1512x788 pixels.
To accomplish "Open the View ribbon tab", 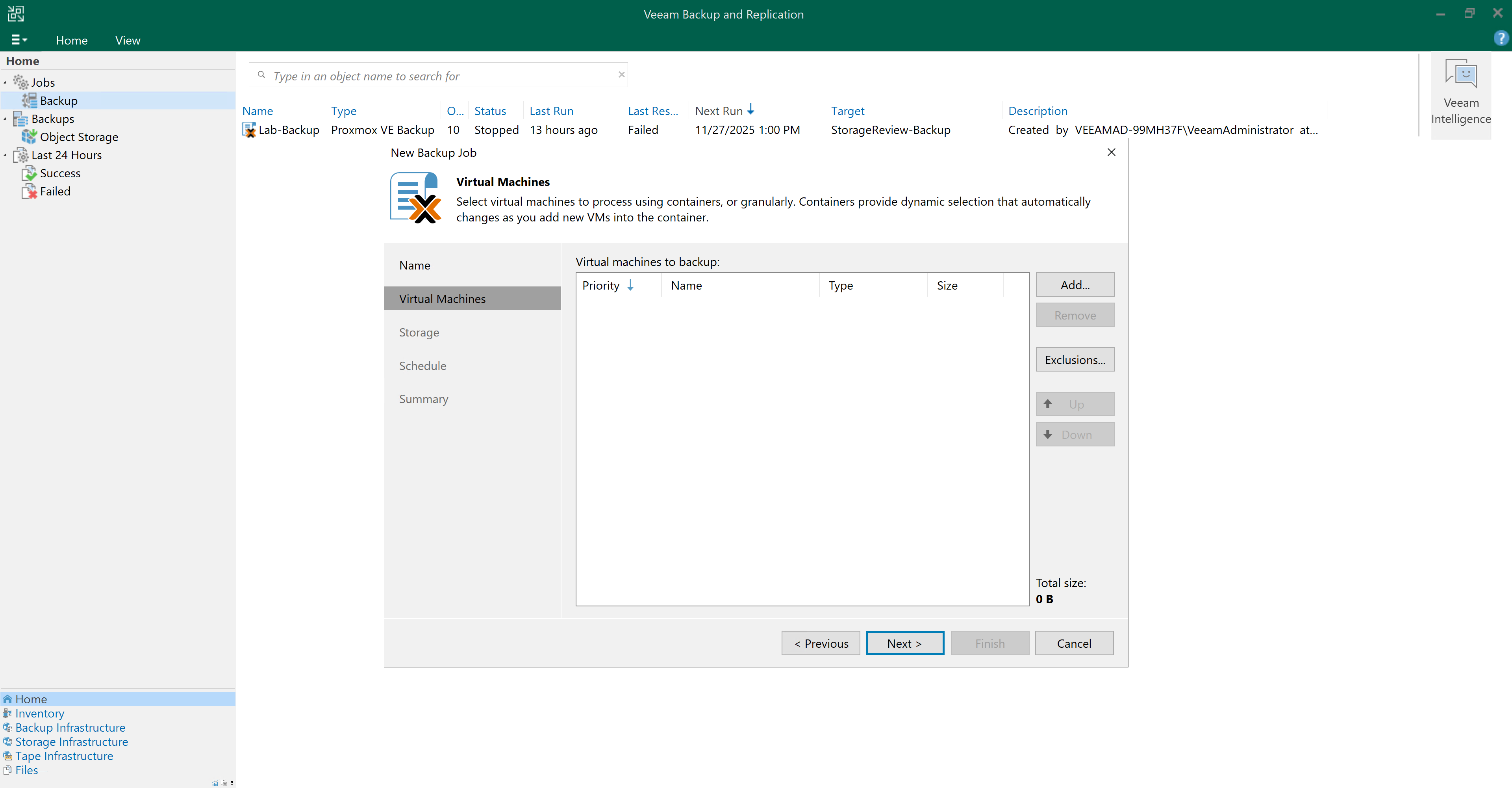I will click(127, 41).
